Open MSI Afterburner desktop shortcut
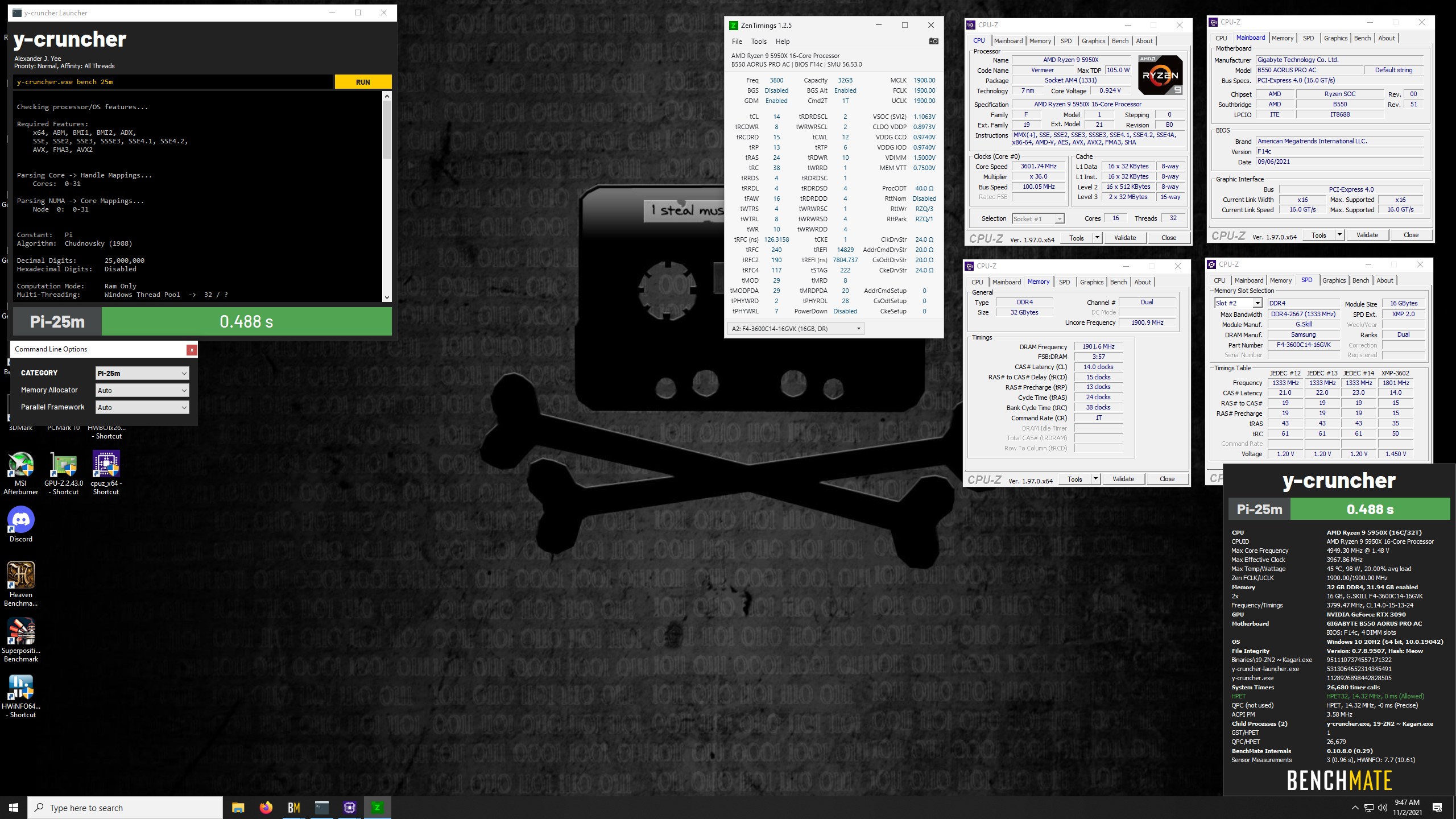 pyautogui.click(x=21, y=473)
